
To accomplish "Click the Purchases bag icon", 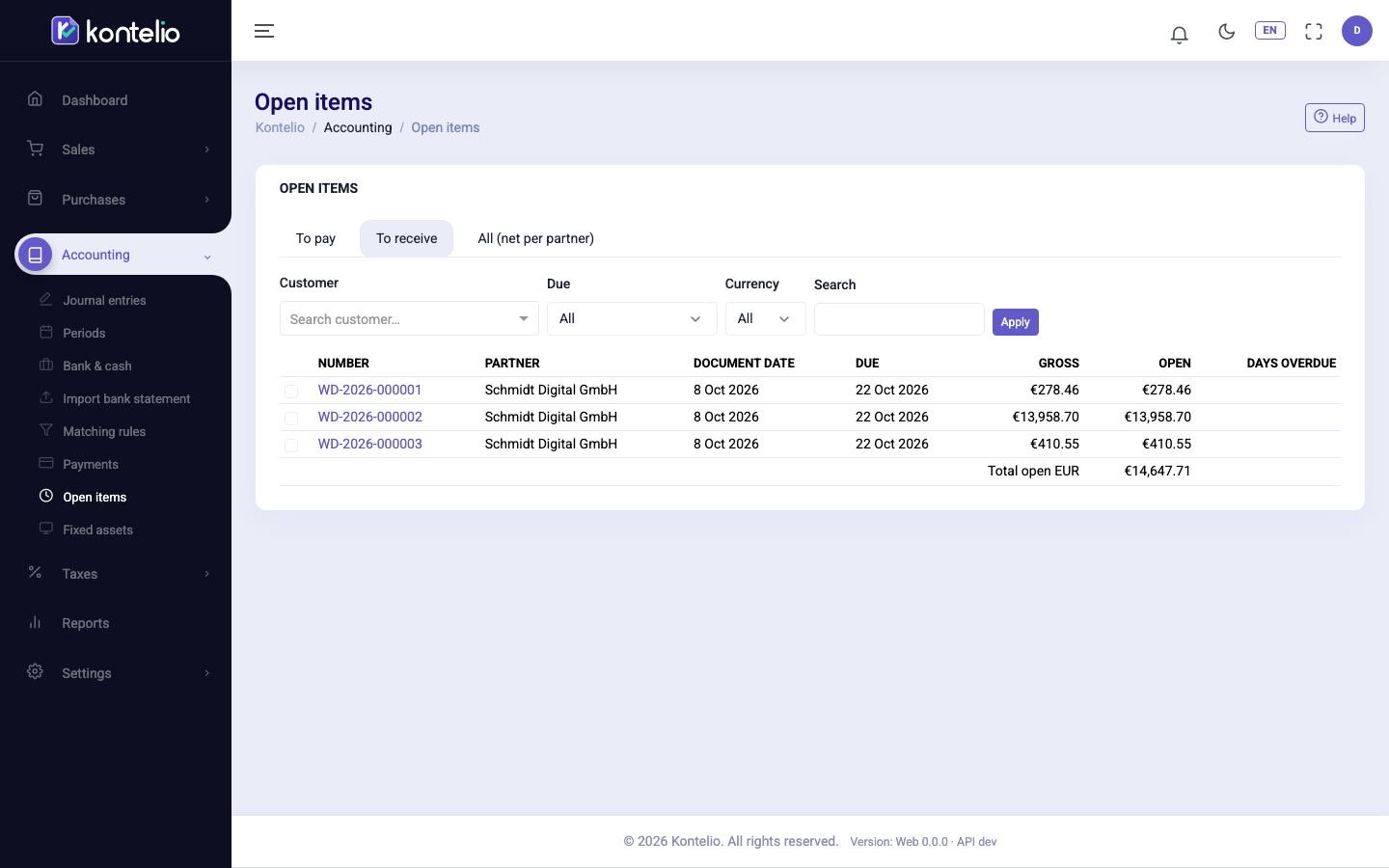I will pos(36,198).
